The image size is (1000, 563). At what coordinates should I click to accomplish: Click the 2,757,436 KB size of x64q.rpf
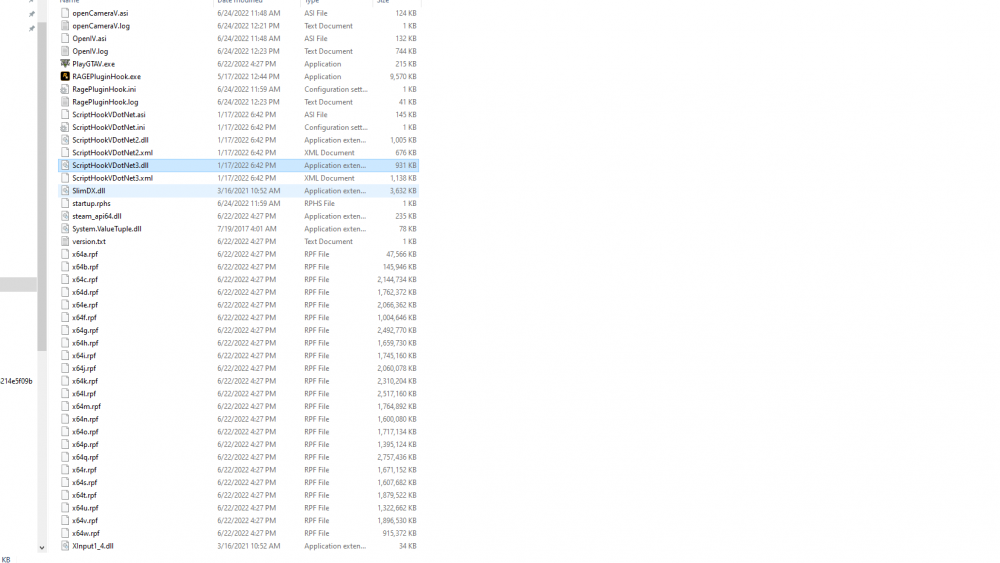click(397, 457)
